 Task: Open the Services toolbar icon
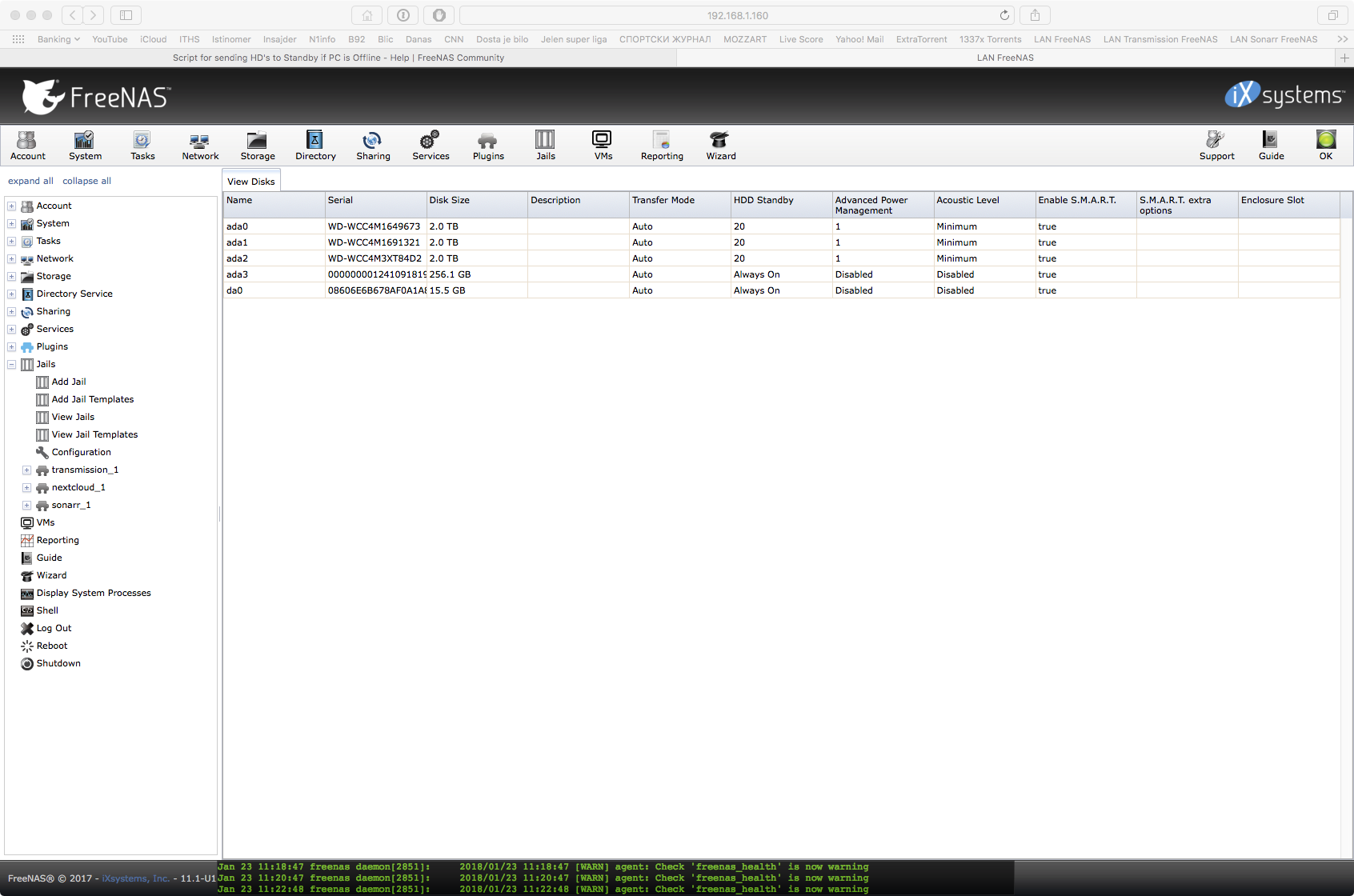pos(431,146)
